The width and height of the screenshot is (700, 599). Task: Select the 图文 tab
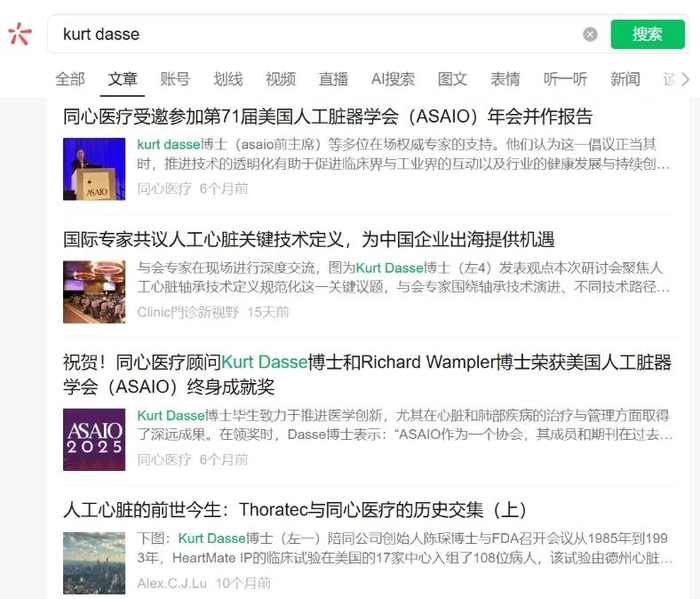[x=452, y=79]
